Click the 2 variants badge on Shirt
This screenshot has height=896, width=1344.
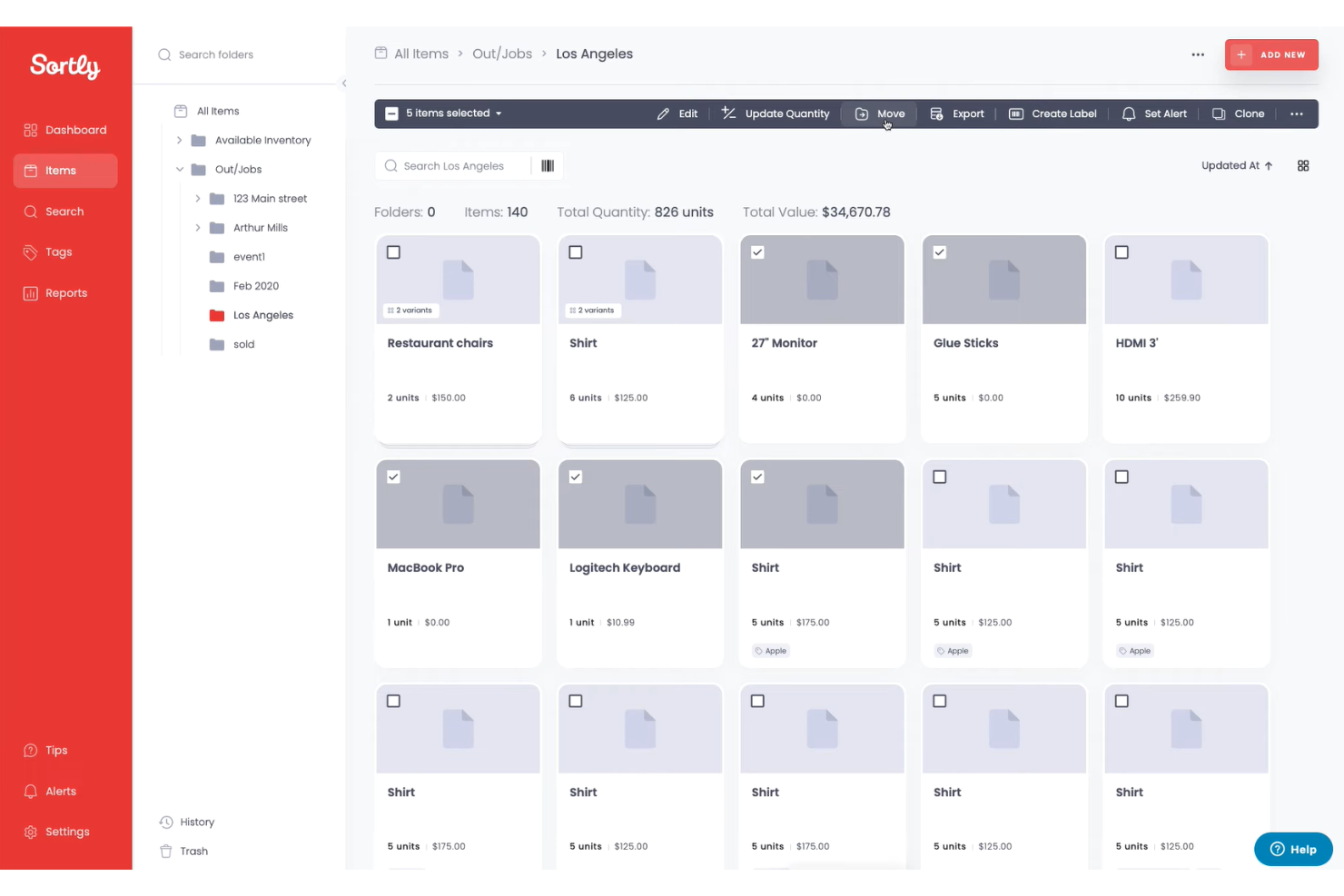click(x=593, y=310)
